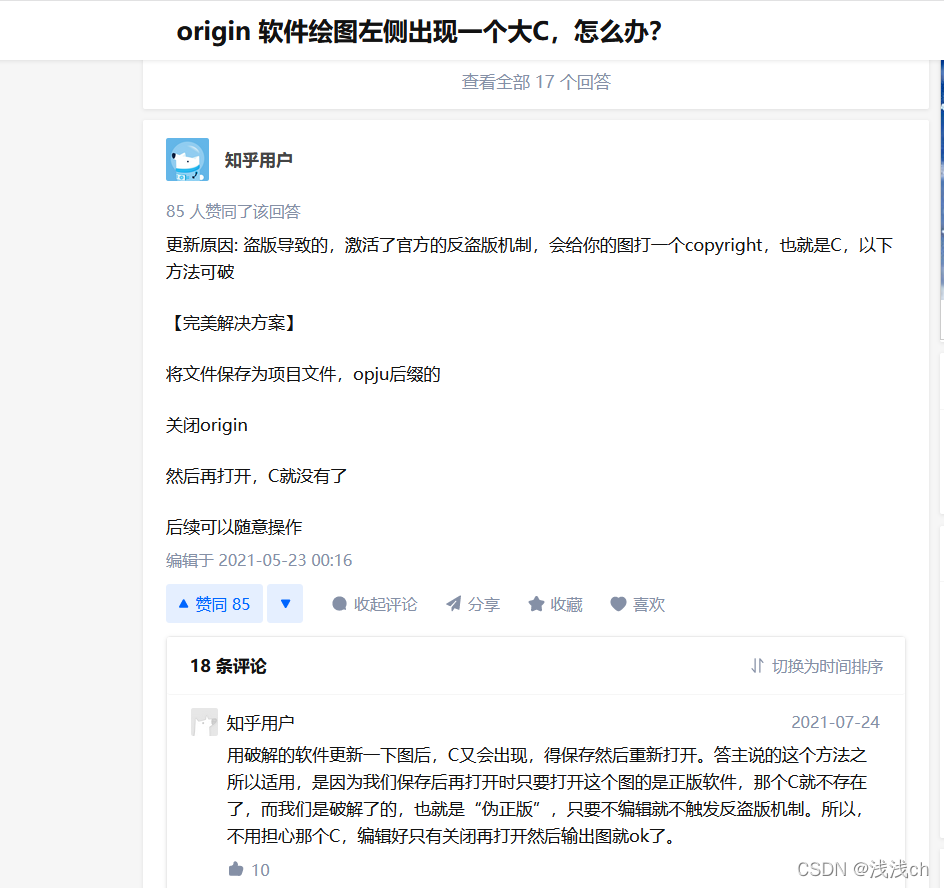This screenshot has height=888, width=944.
Task: Click the comment date 2021-07-24
Action: point(835,722)
